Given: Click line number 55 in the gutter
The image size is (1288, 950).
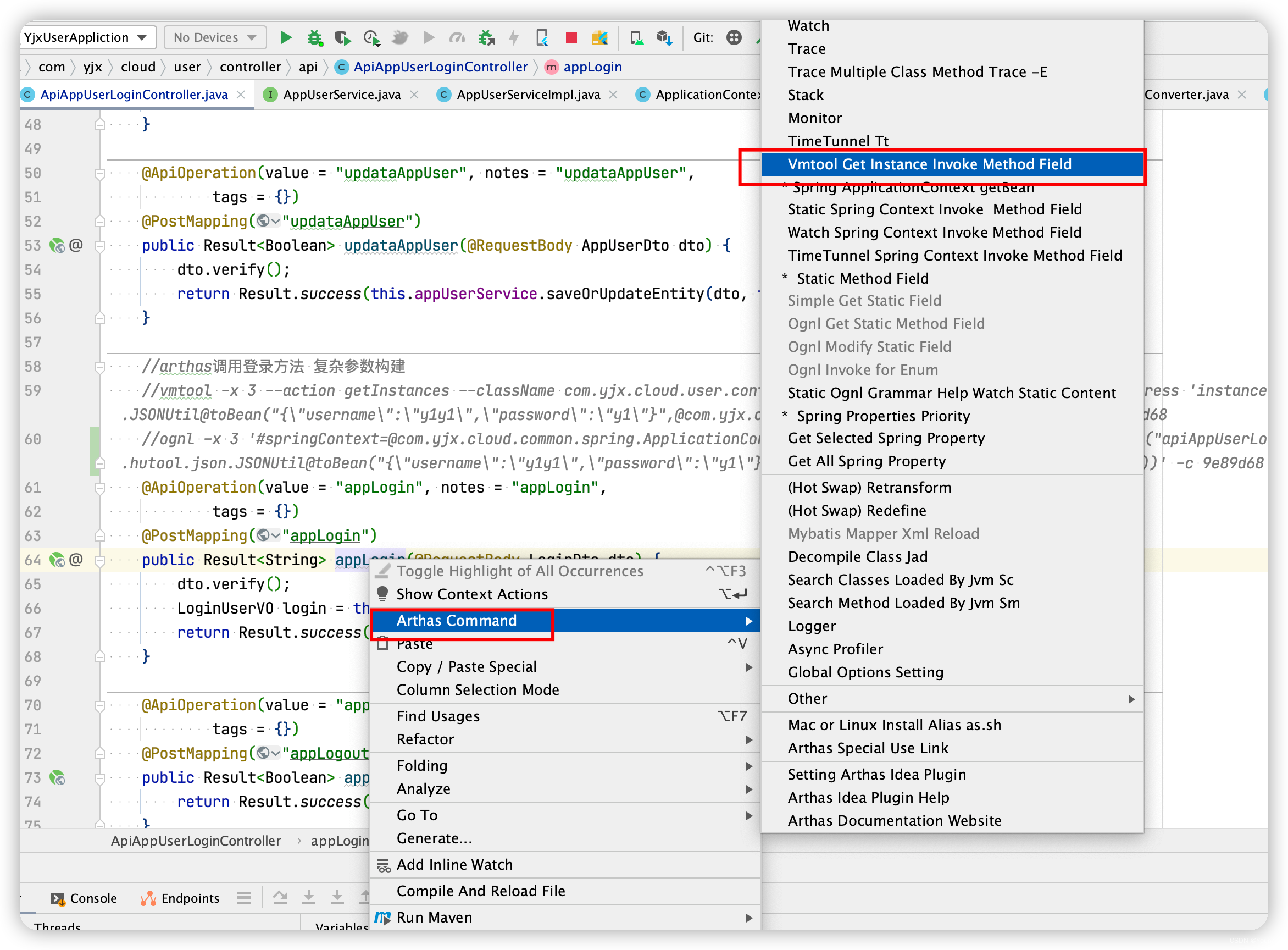Looking at the screenshot, I should [x=32, y=294].
